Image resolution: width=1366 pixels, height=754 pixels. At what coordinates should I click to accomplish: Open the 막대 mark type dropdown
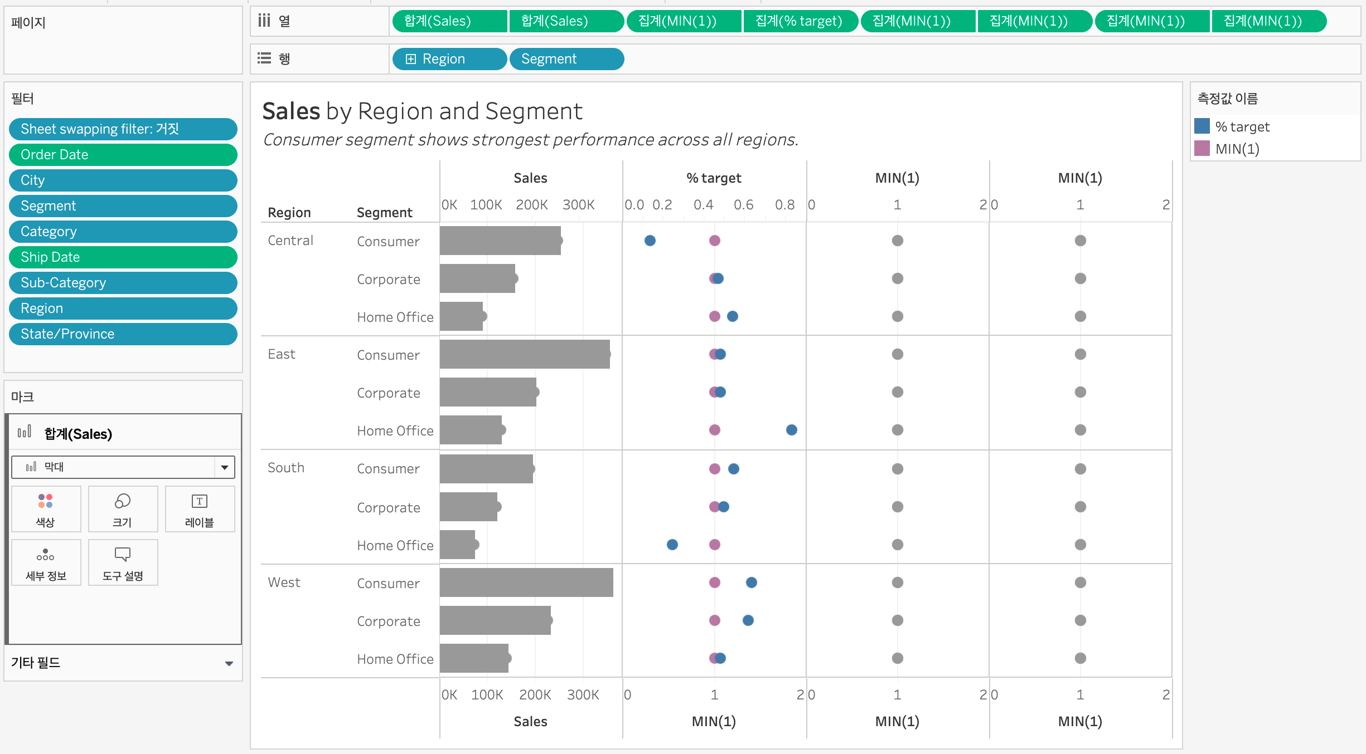click(224, 467)
